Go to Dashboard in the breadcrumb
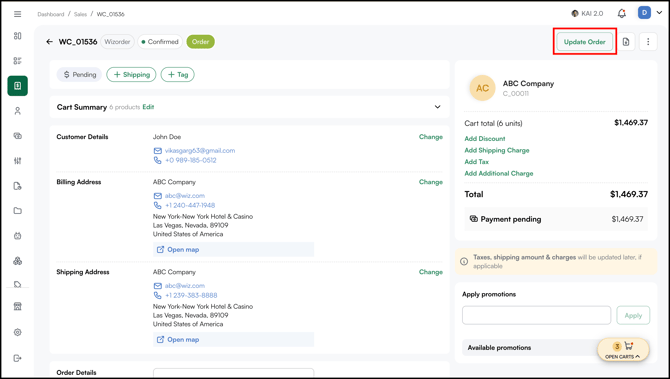The height and width of the screenshot is (379, 670). tap(50, 14)
